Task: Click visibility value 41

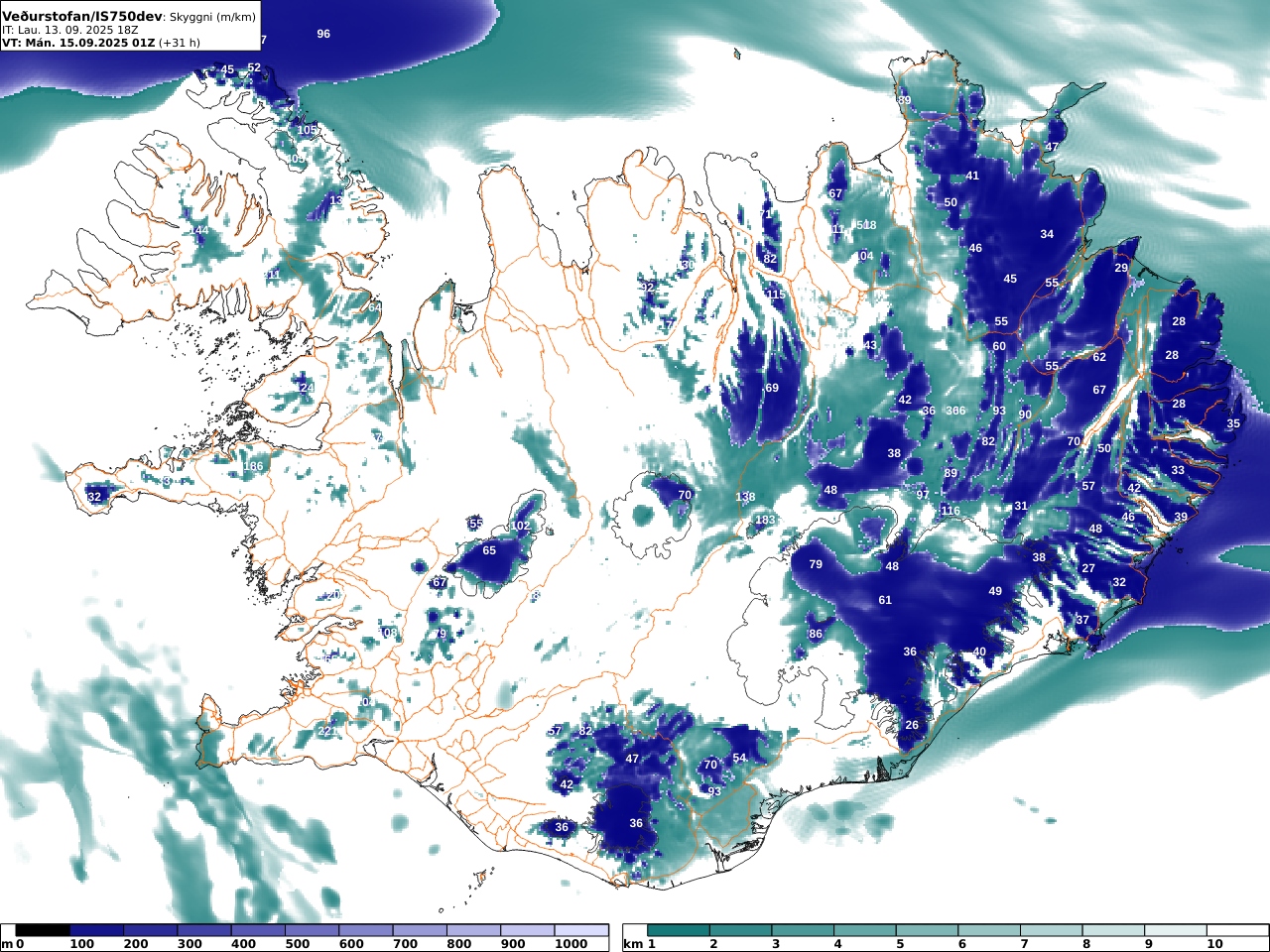Action: click(972, 176)
